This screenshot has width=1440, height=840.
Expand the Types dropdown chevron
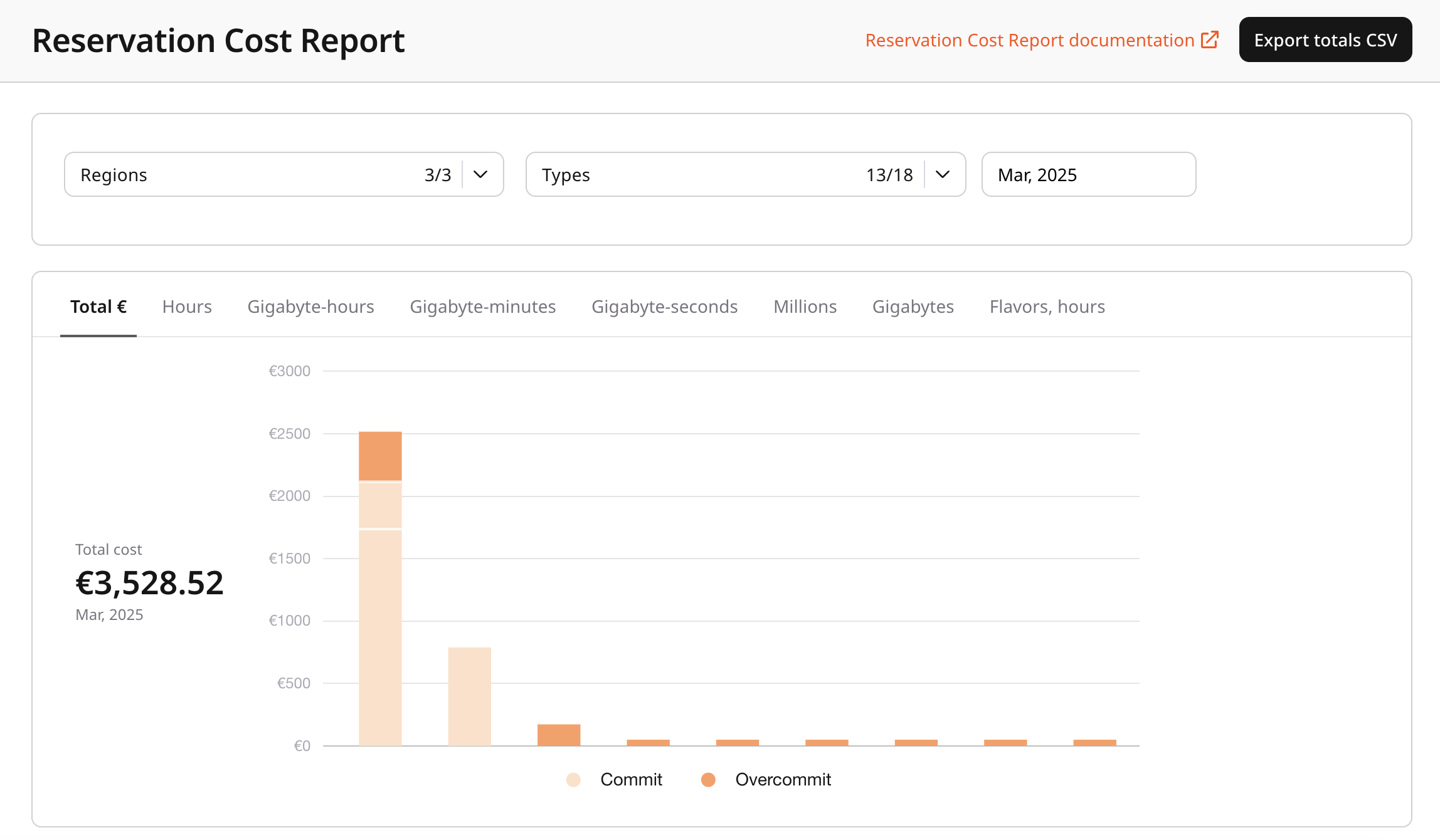tap(943, 174)
